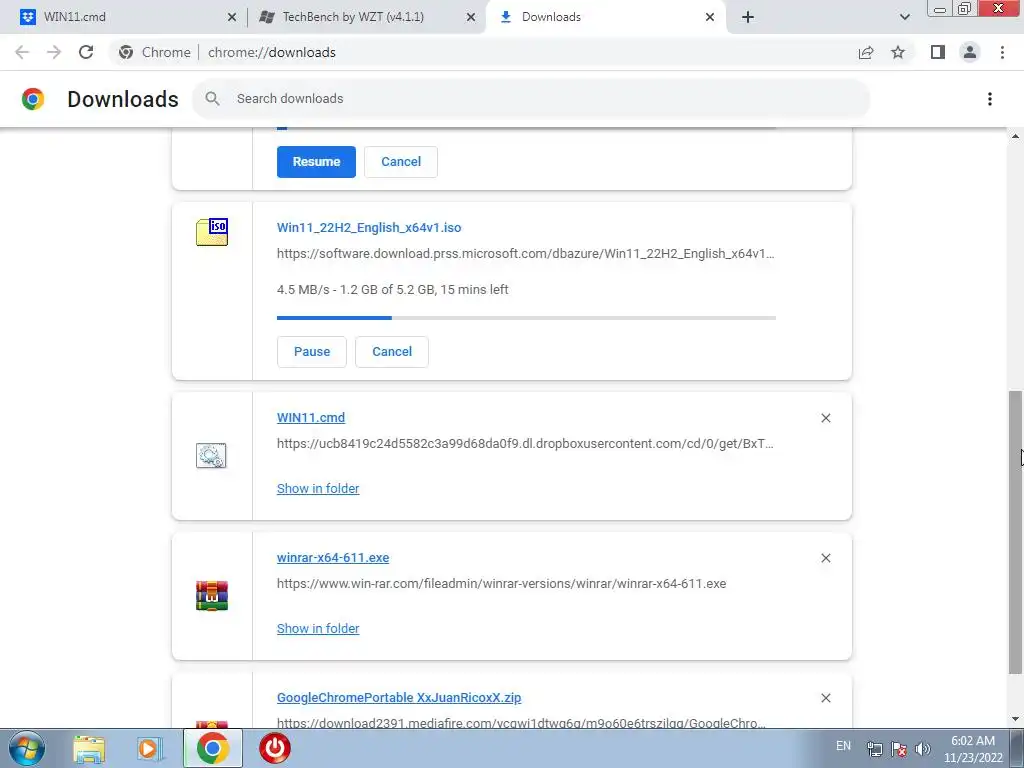The height and width of the screenshot is (768, 1024).
Task: Open the Chrome side panel
Action: pyautogui.click(x=938, y=52)
